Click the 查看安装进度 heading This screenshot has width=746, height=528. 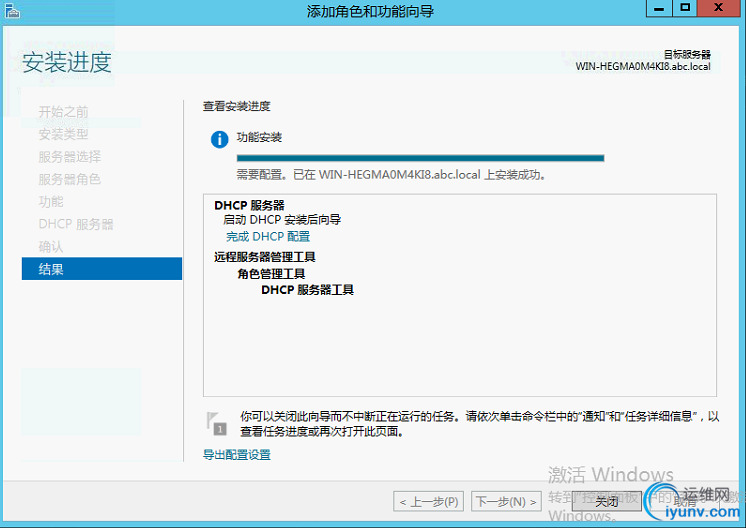pos(236,106)
